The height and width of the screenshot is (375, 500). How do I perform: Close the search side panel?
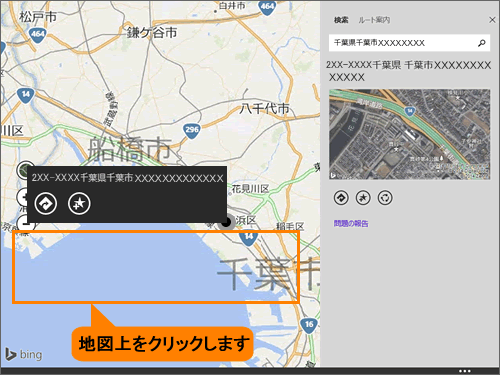(x=492, y=20)
